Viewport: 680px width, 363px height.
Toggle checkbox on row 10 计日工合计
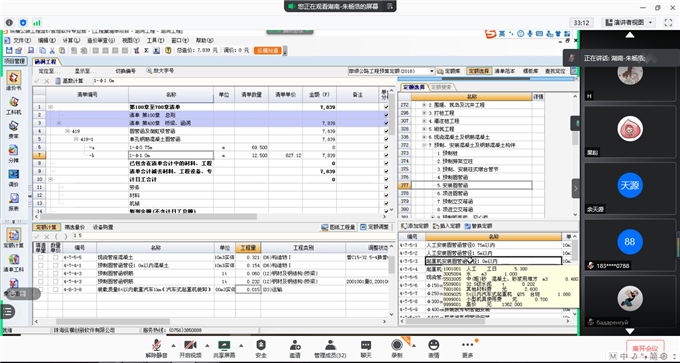tap(386, 179)
